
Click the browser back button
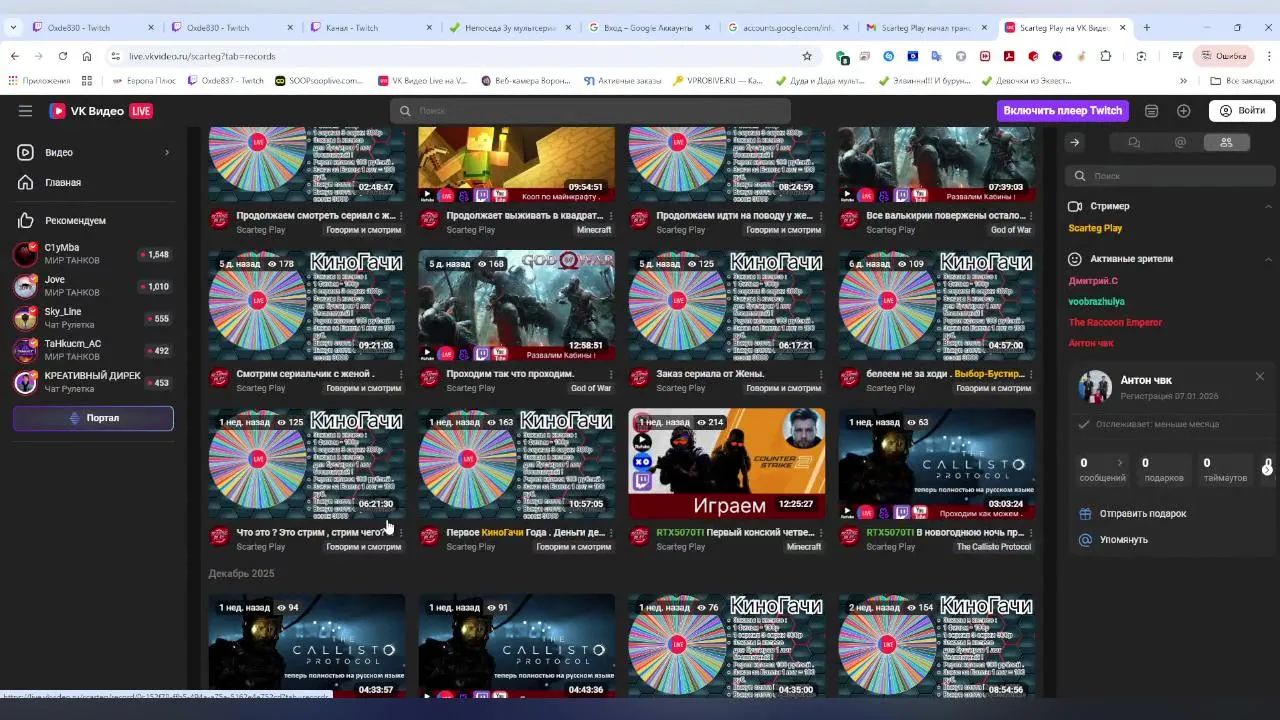[x=15, y=56]
